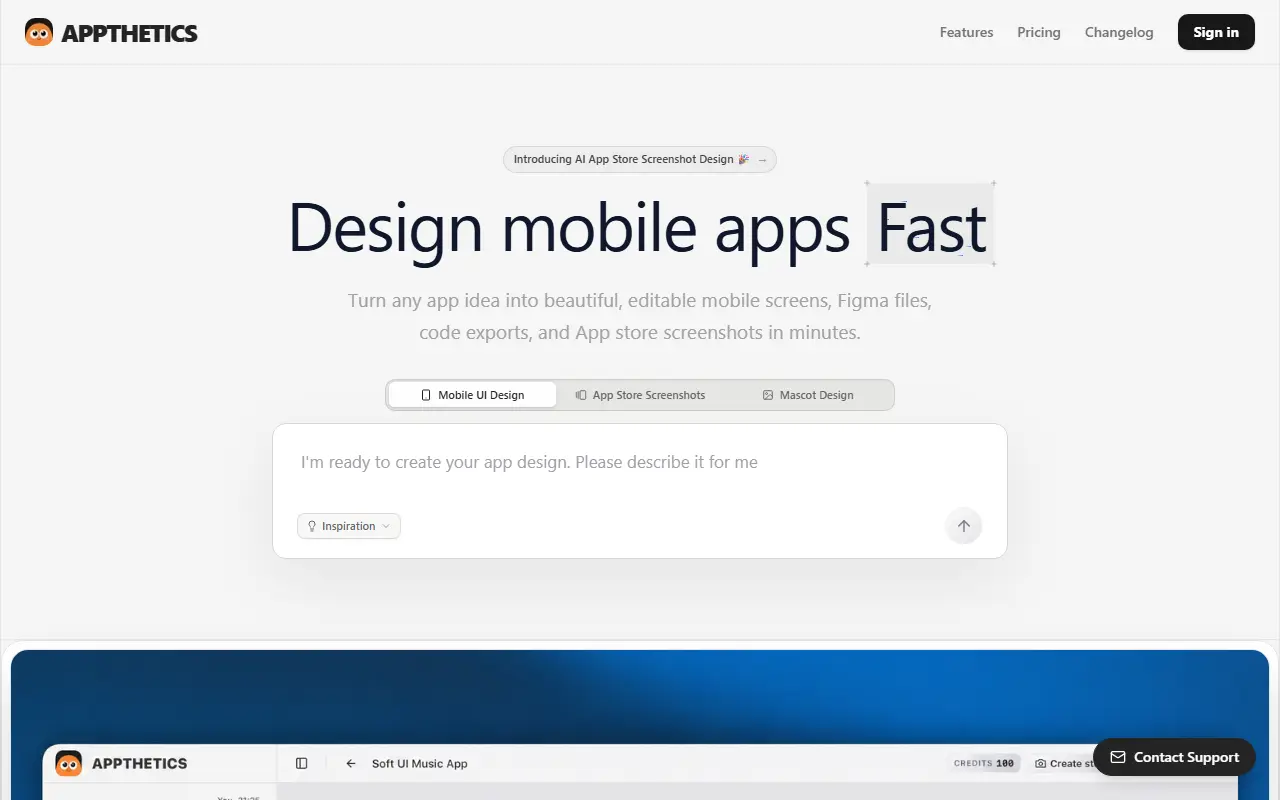
Task: Go to the Pricing page
Action: pos(1039,32)
